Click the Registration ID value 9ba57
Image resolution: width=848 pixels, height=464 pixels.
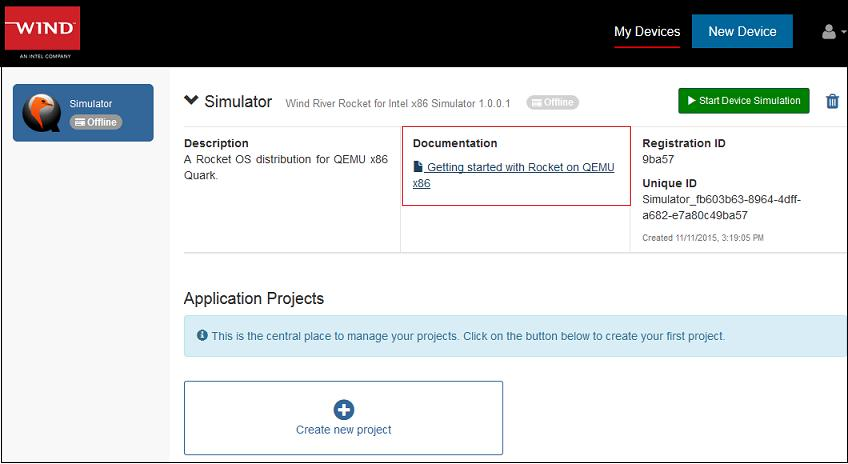[658, 159]
